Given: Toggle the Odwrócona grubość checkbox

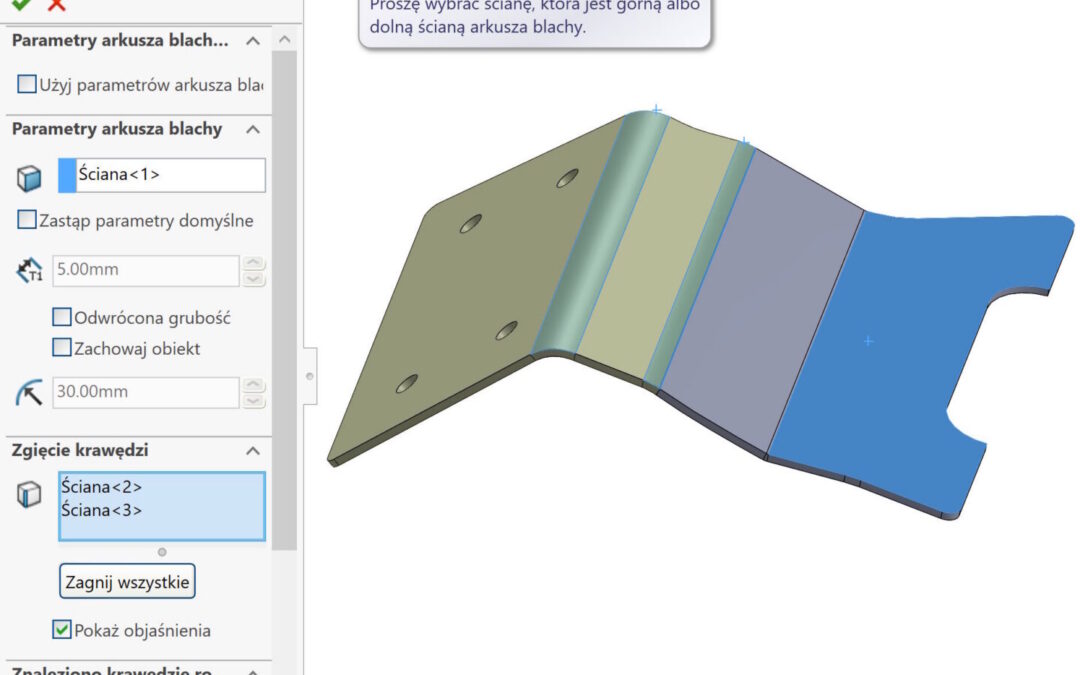Looking at the screenshot, I should click(62, 318).
